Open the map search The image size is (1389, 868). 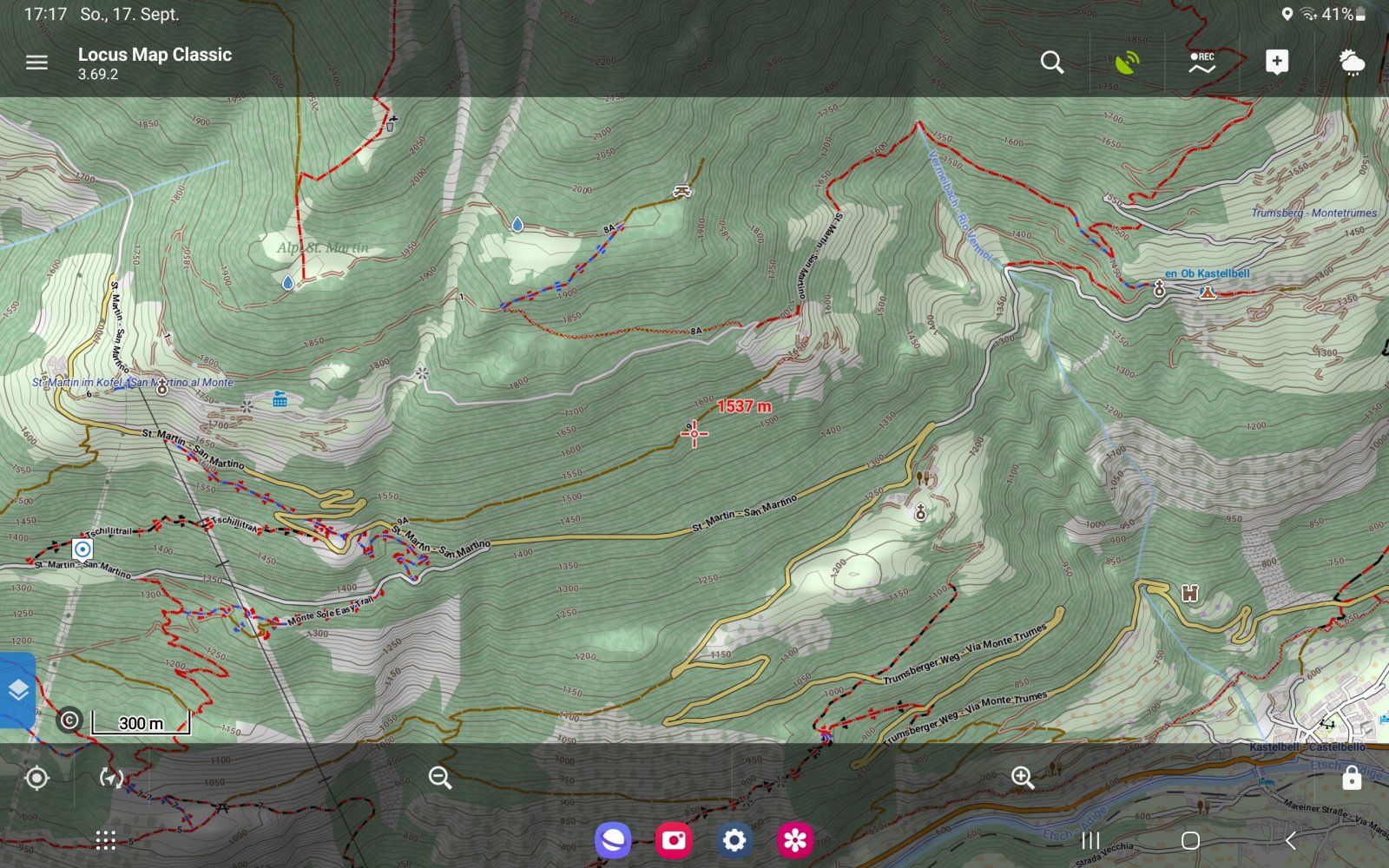[x=1052, y=62]
